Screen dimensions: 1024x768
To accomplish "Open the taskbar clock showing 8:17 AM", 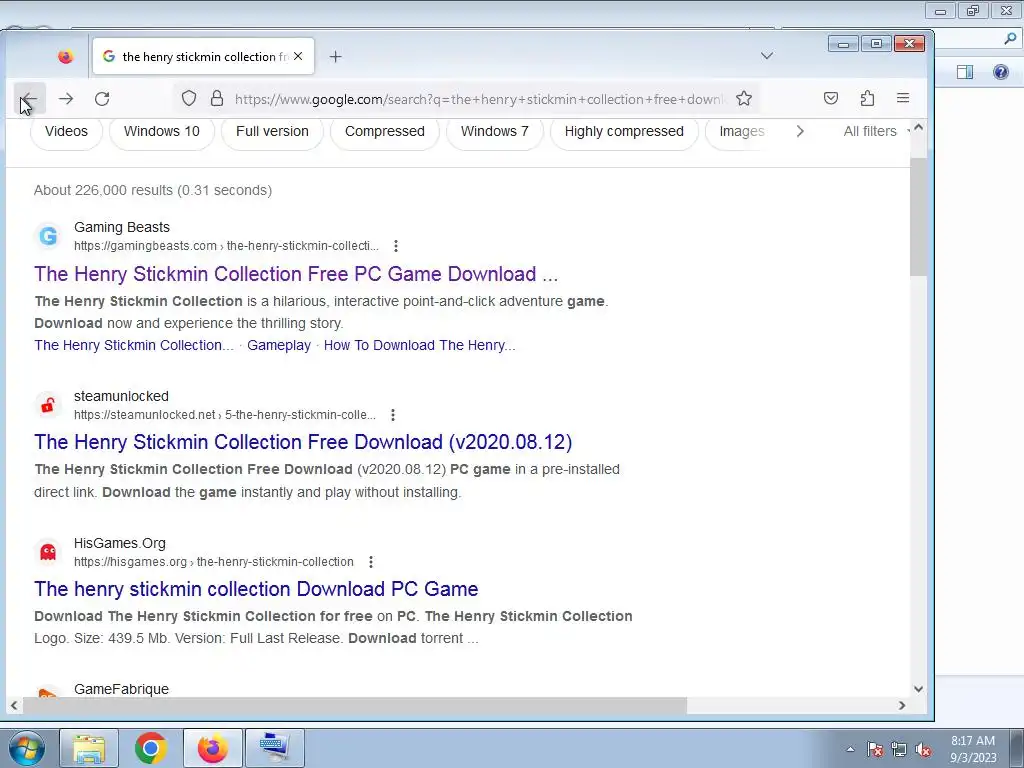I will click(973, 749).
